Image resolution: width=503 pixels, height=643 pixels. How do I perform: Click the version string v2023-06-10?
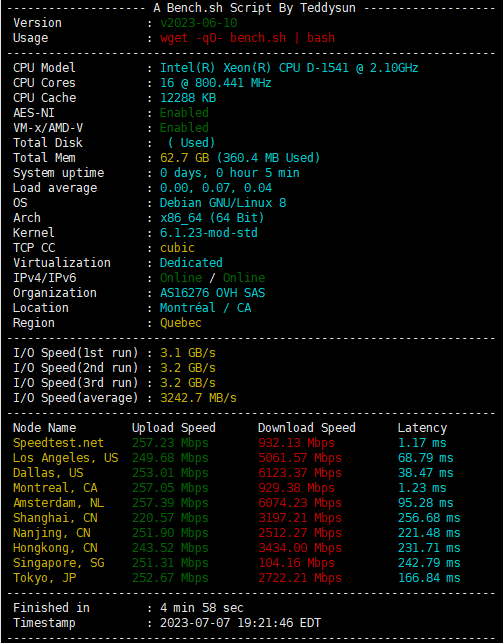click(x=198, y=23)
